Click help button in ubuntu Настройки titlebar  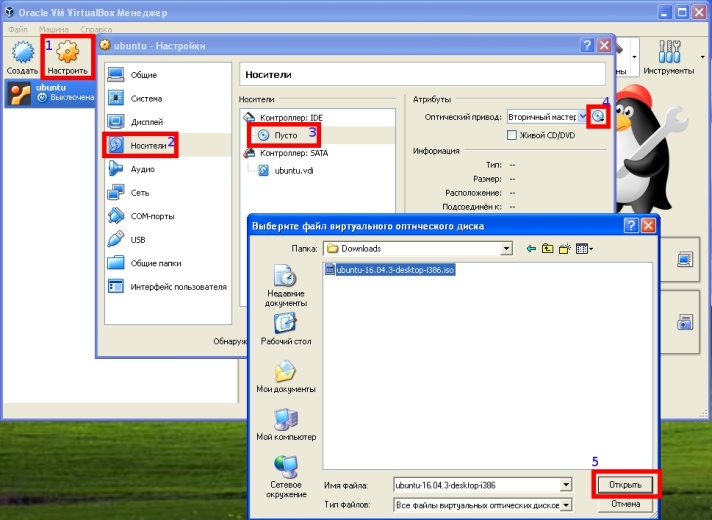point(587,45)
